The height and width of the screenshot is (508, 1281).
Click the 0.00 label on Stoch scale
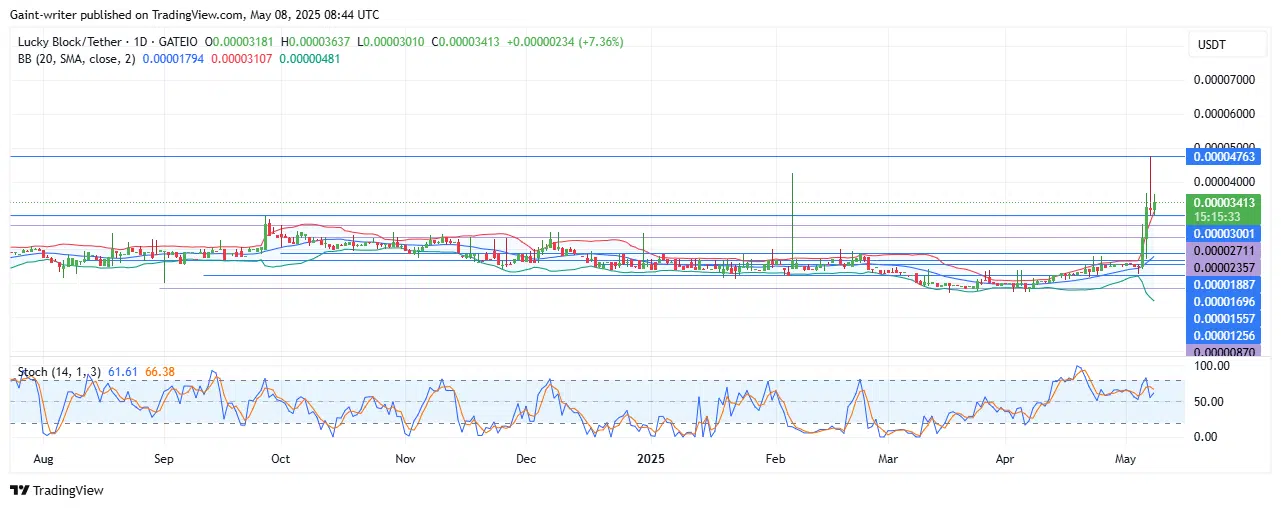(1207, 437)
